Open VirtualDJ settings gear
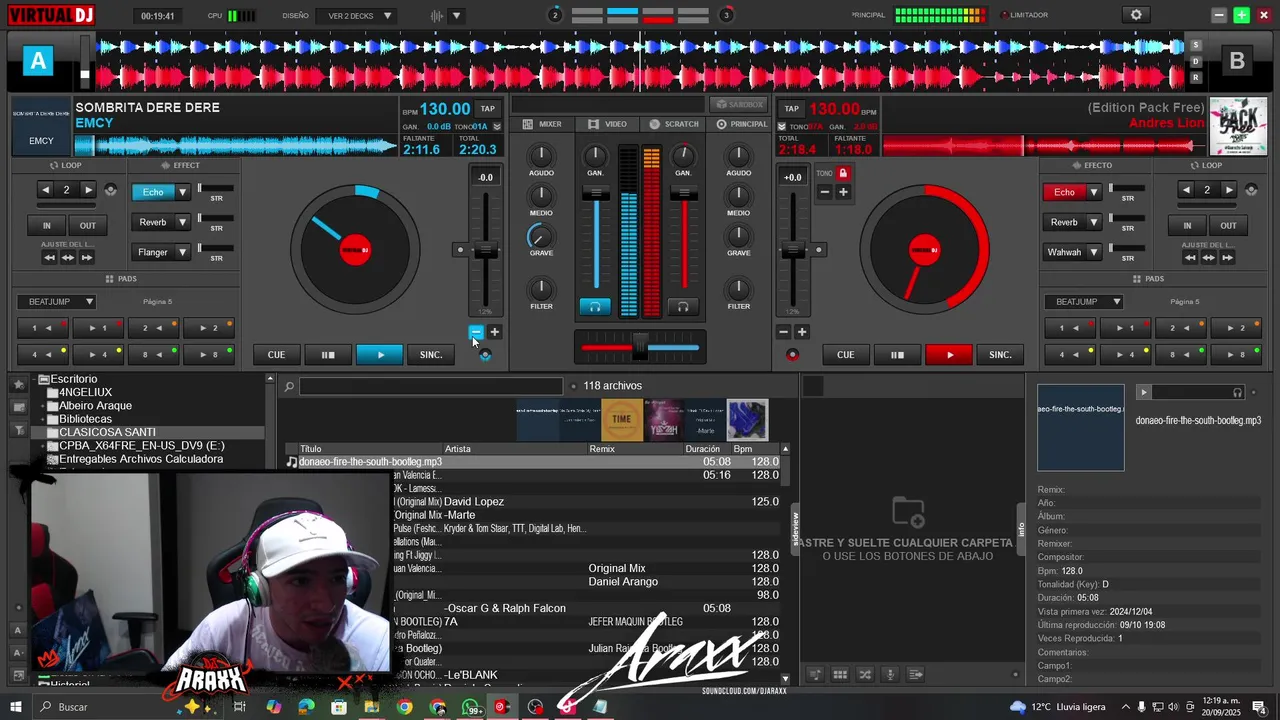The width and height of the screenshot is (1280, 720). (x=1136, y=15)
